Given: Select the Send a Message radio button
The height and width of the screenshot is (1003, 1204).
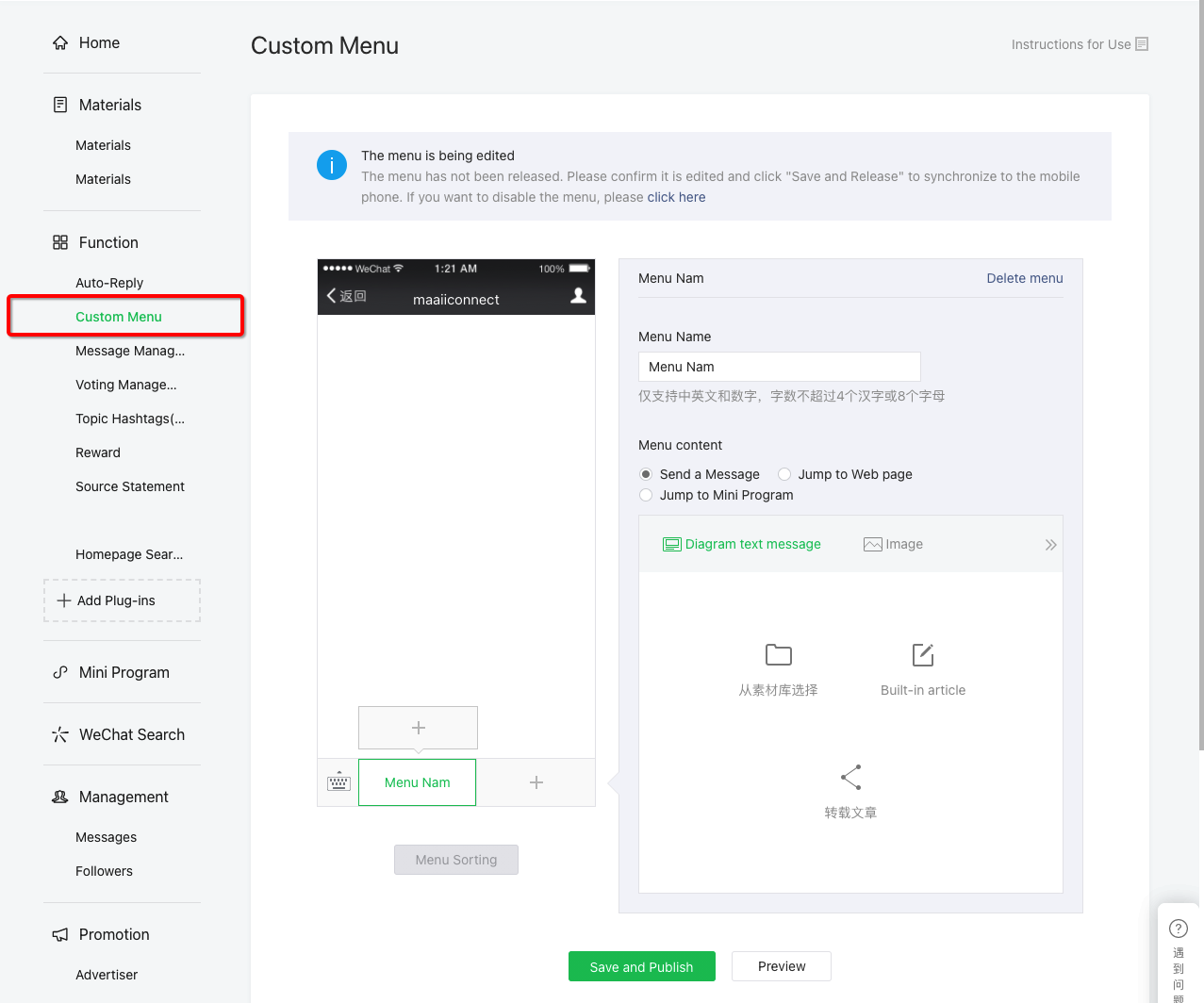Looking at the screenshot, I should click(646, 474).
